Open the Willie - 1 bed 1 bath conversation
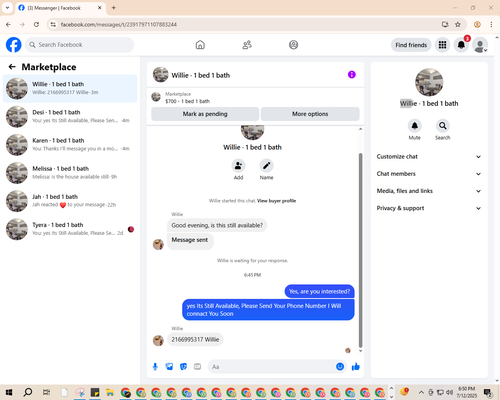Viewport: 500px width, 400px height. coord(70,88)
